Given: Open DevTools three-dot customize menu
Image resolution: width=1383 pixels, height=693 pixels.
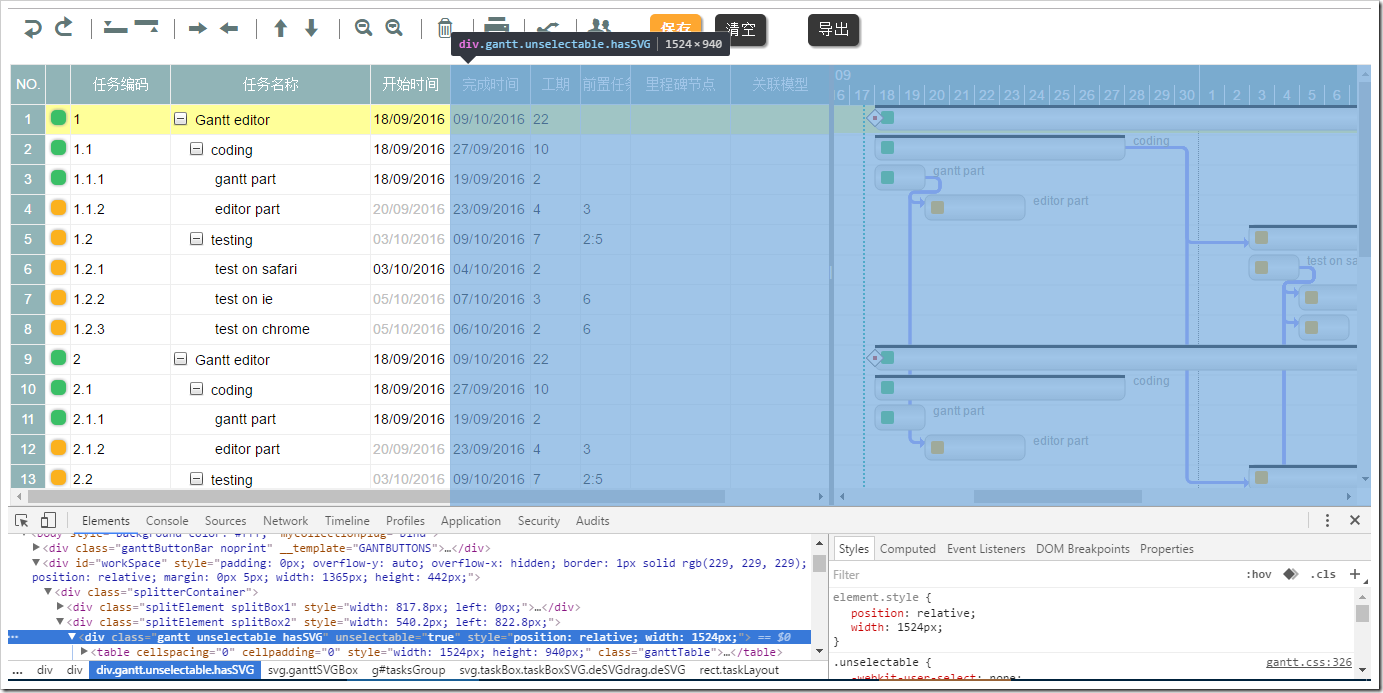Looking at the screenshot, I should coord(1327,520).
